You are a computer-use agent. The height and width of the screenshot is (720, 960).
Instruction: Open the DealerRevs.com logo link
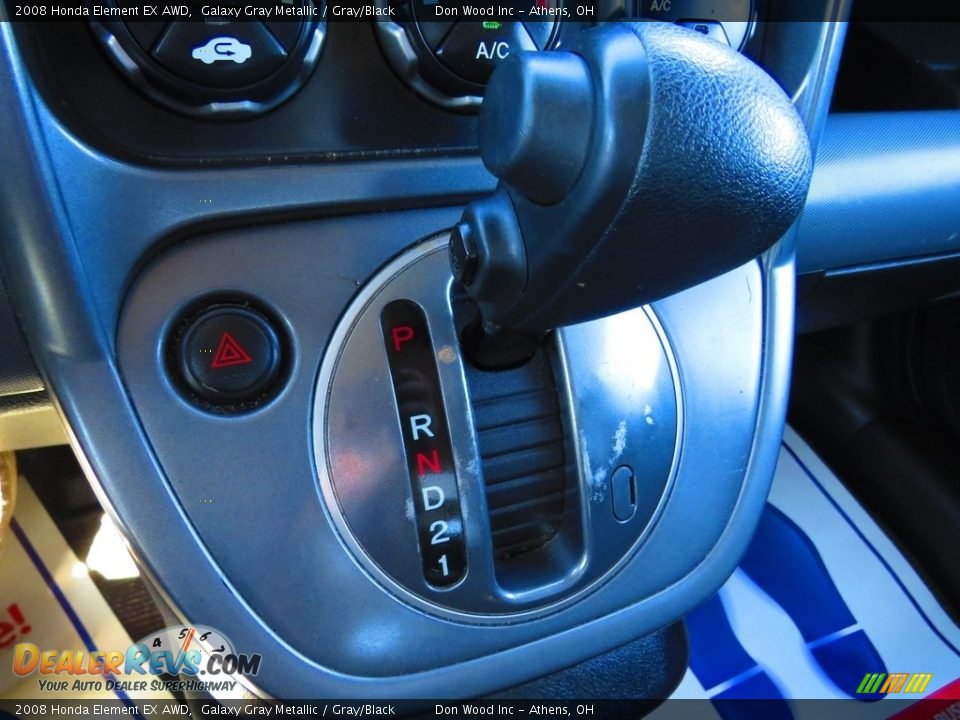point(135,661)
